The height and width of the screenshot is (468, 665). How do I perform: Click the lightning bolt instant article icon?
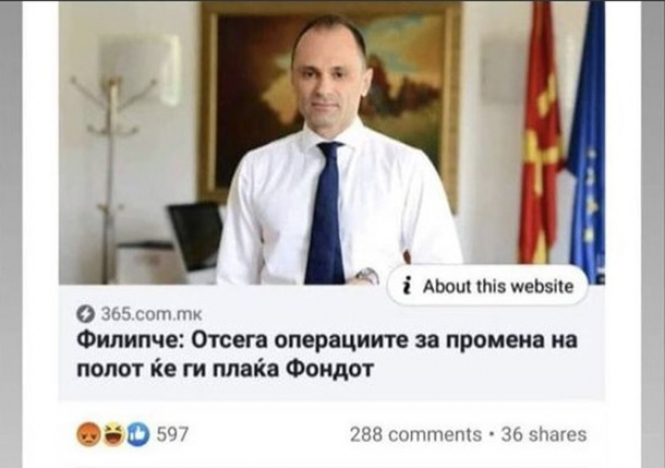pos(85,314)
